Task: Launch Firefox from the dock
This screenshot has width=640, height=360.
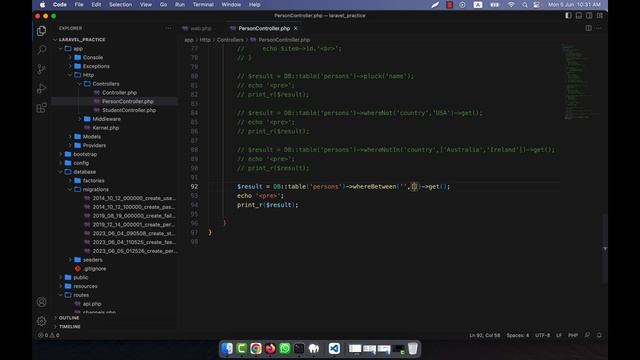Action: pyautogui.click(x=270, y=349)
